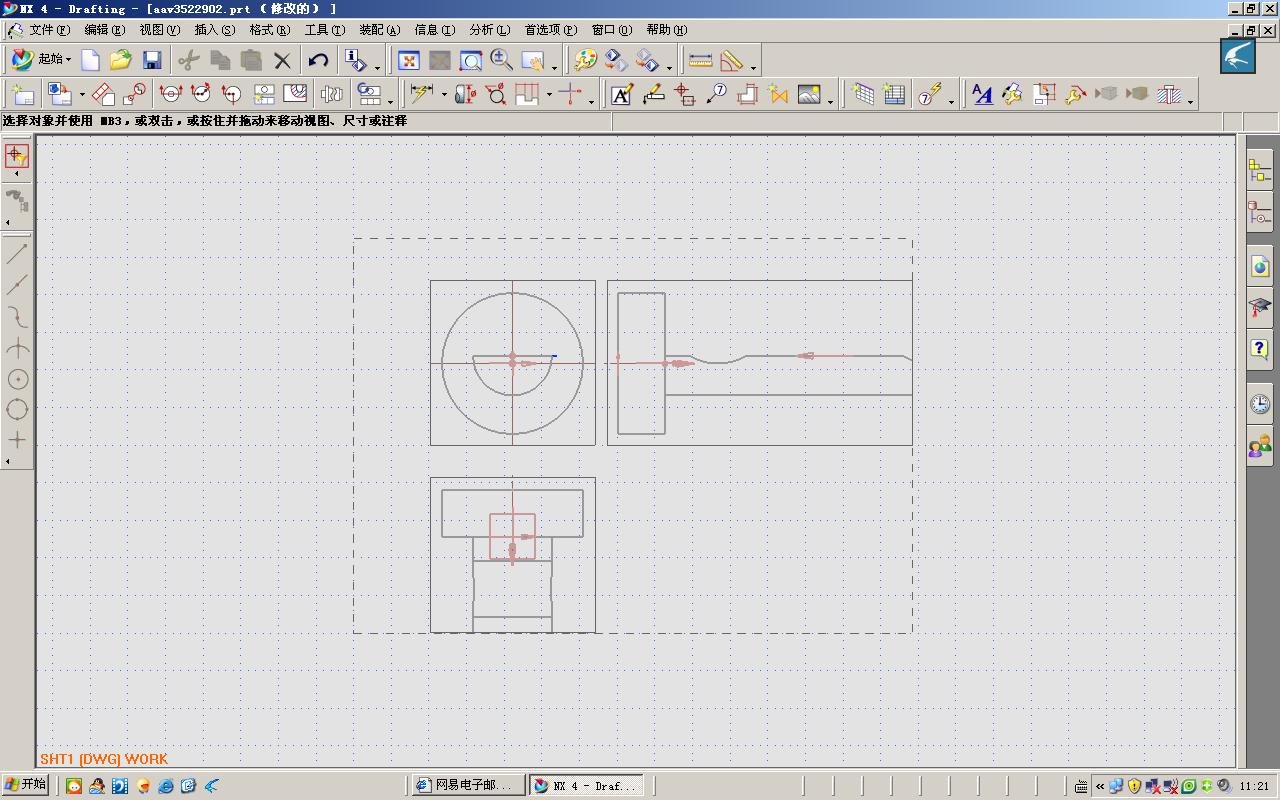Click the ID Symbol balloon icon

point(716,94)
